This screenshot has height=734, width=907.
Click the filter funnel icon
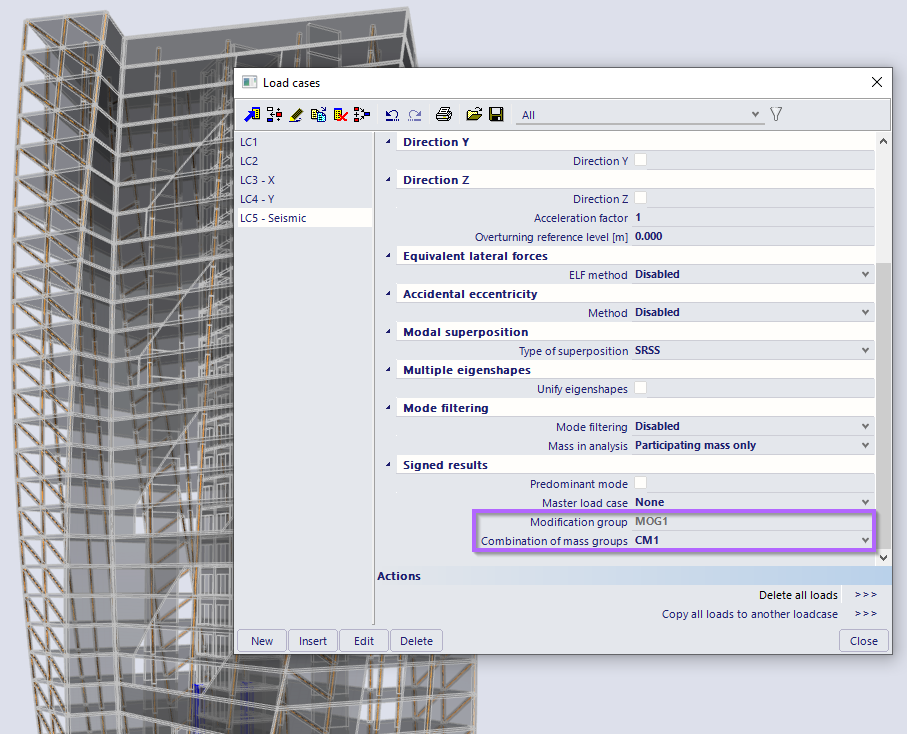[776, 114]
